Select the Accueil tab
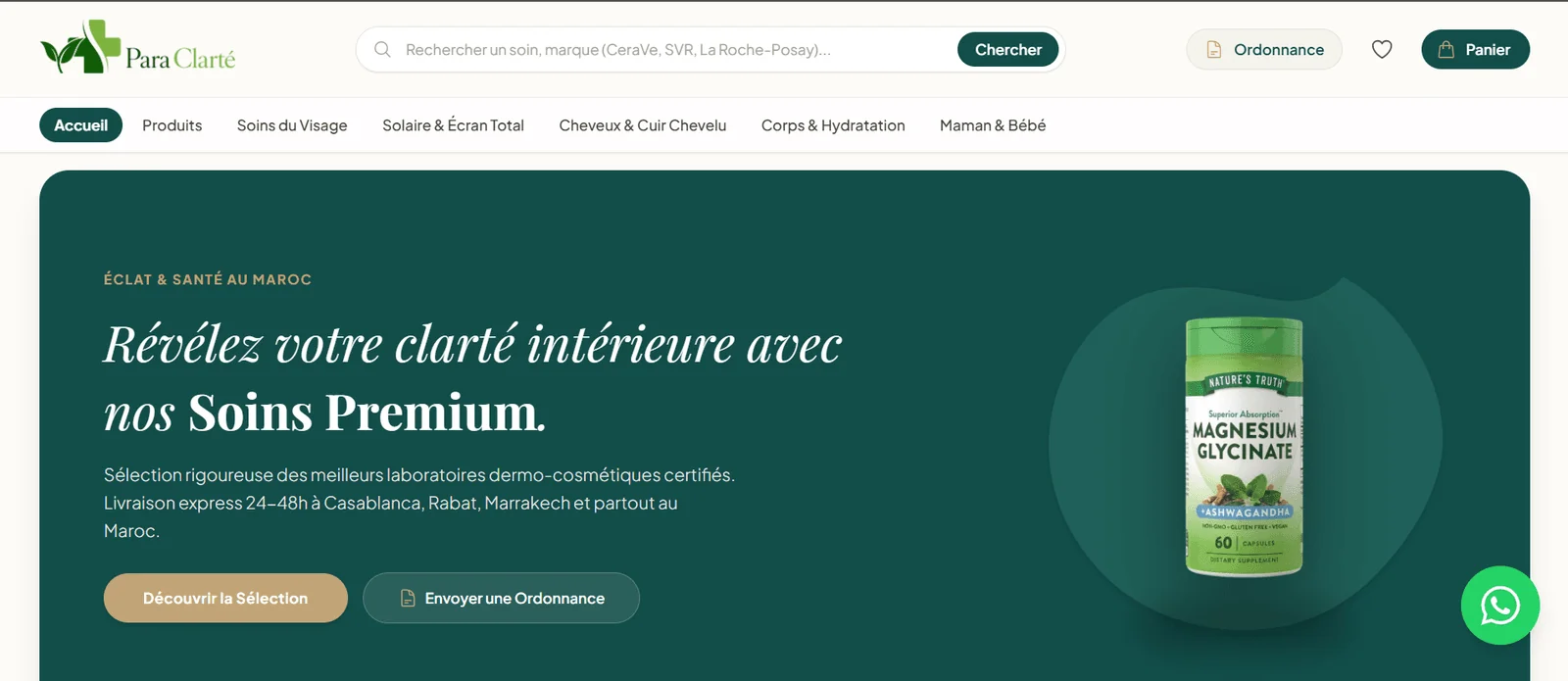The image size is (1568, 681). 80,125
